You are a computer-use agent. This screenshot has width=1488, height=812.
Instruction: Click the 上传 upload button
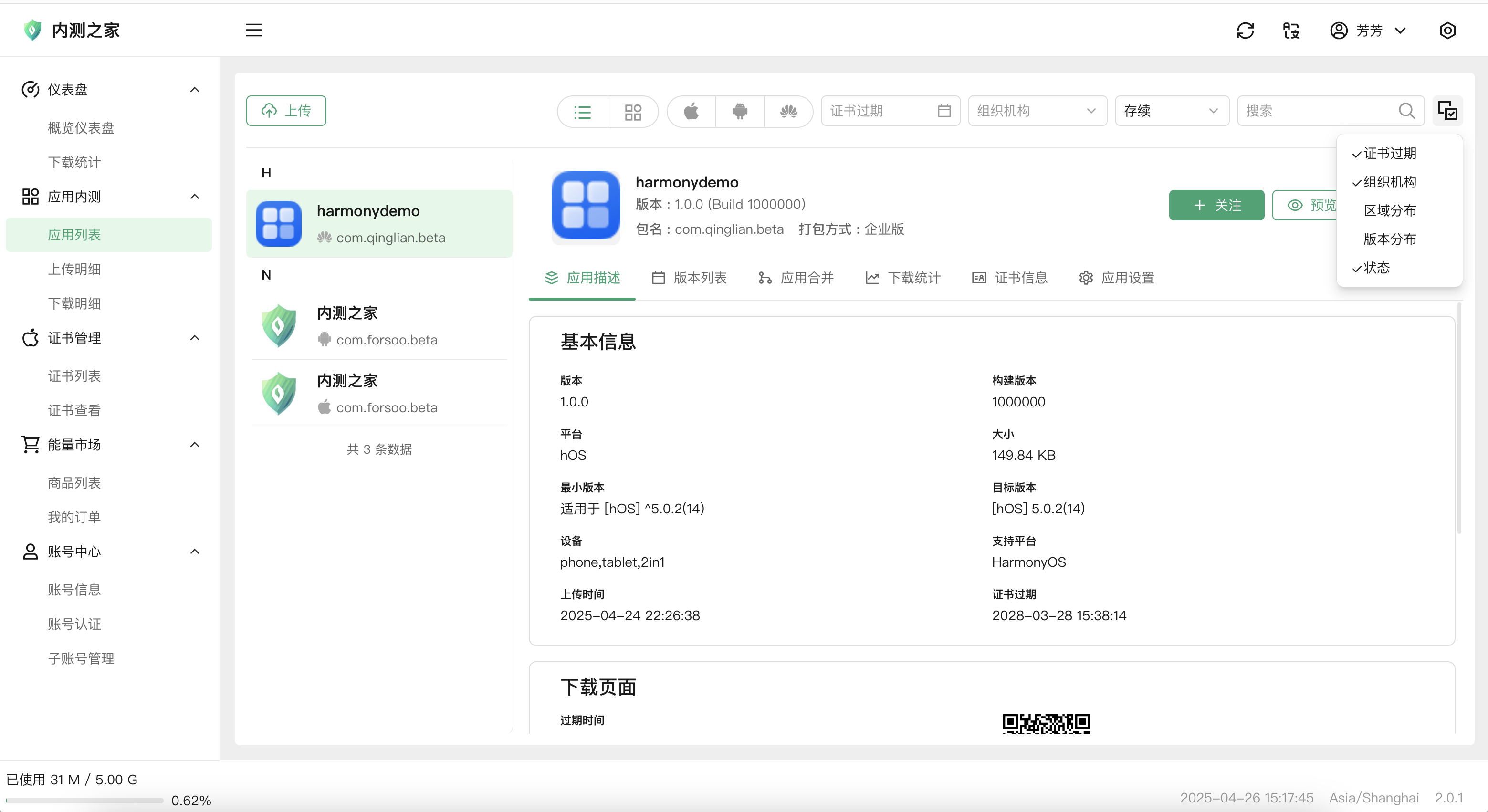coord(286,111)
